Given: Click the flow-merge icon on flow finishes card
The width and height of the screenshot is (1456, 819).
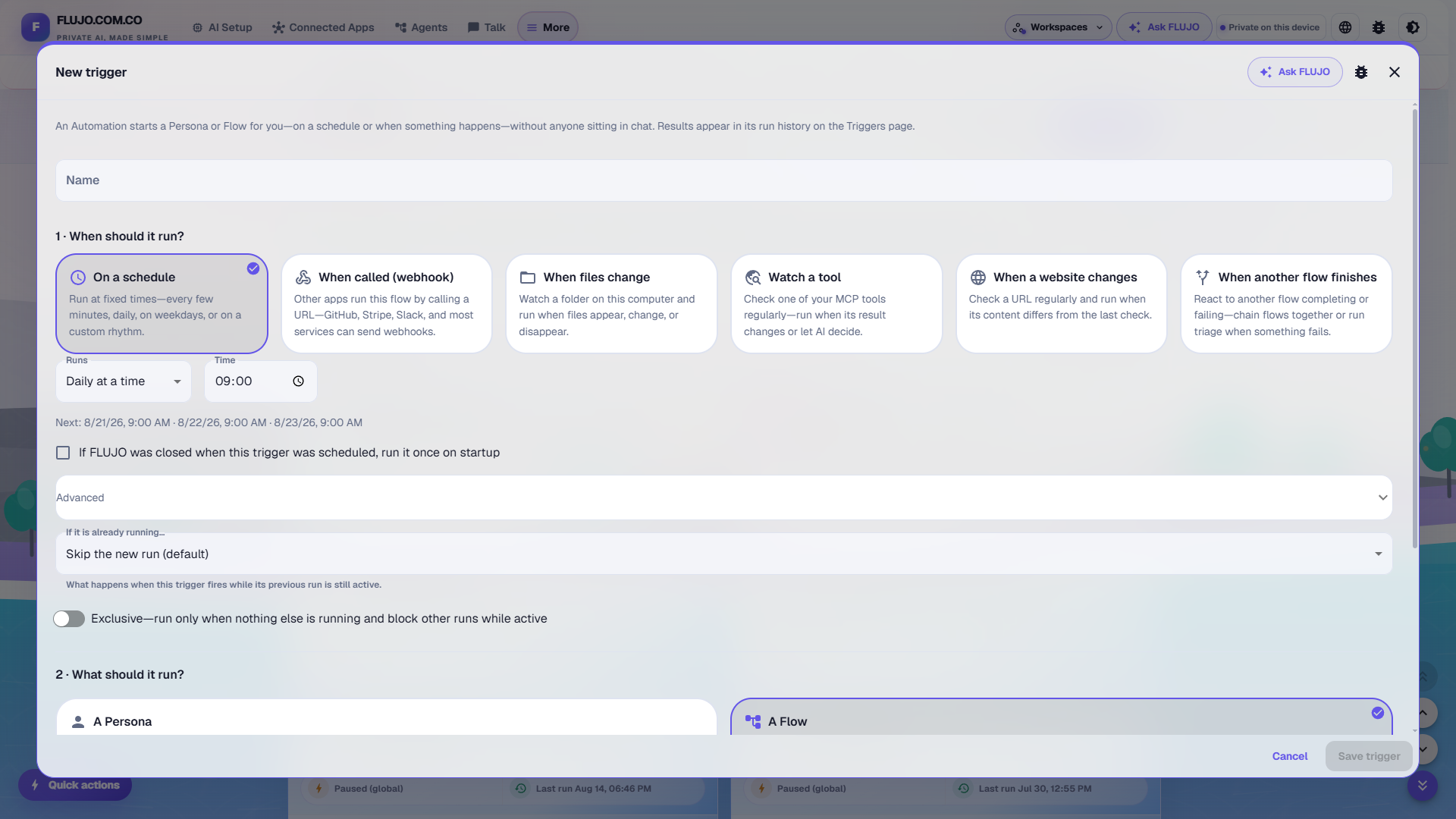Looking at the screenshot, I should pyautogui.click(x=1203, y=278).
